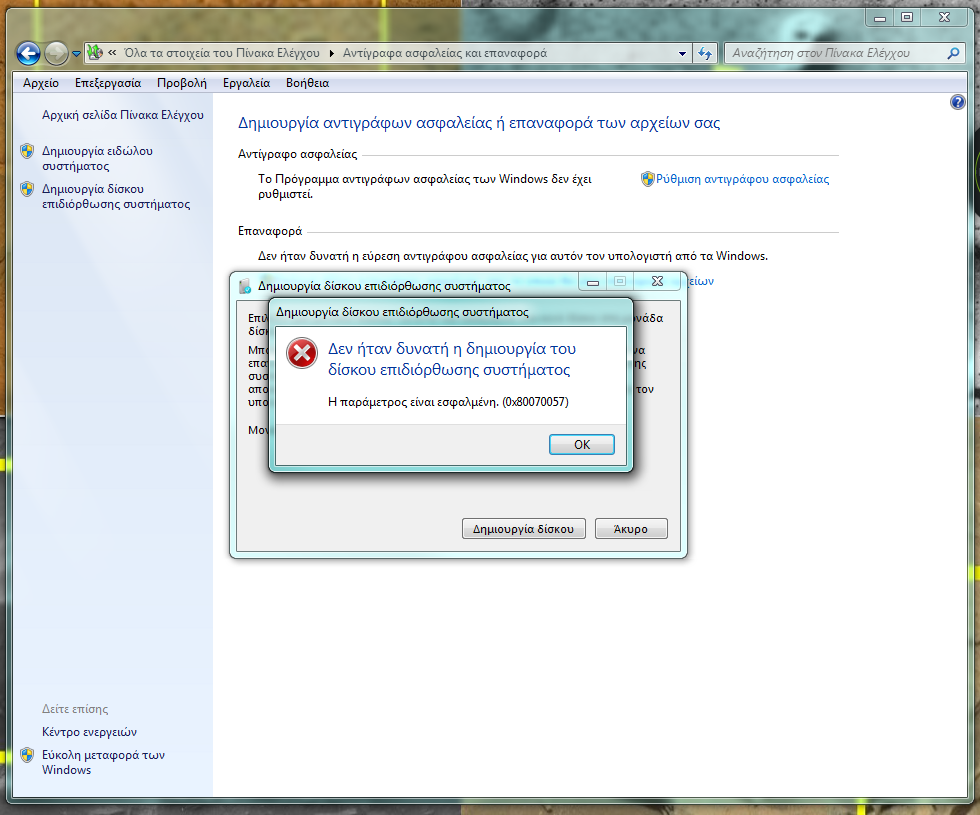
Task: Open the Αρχείο menu
Action: [41, 83]
